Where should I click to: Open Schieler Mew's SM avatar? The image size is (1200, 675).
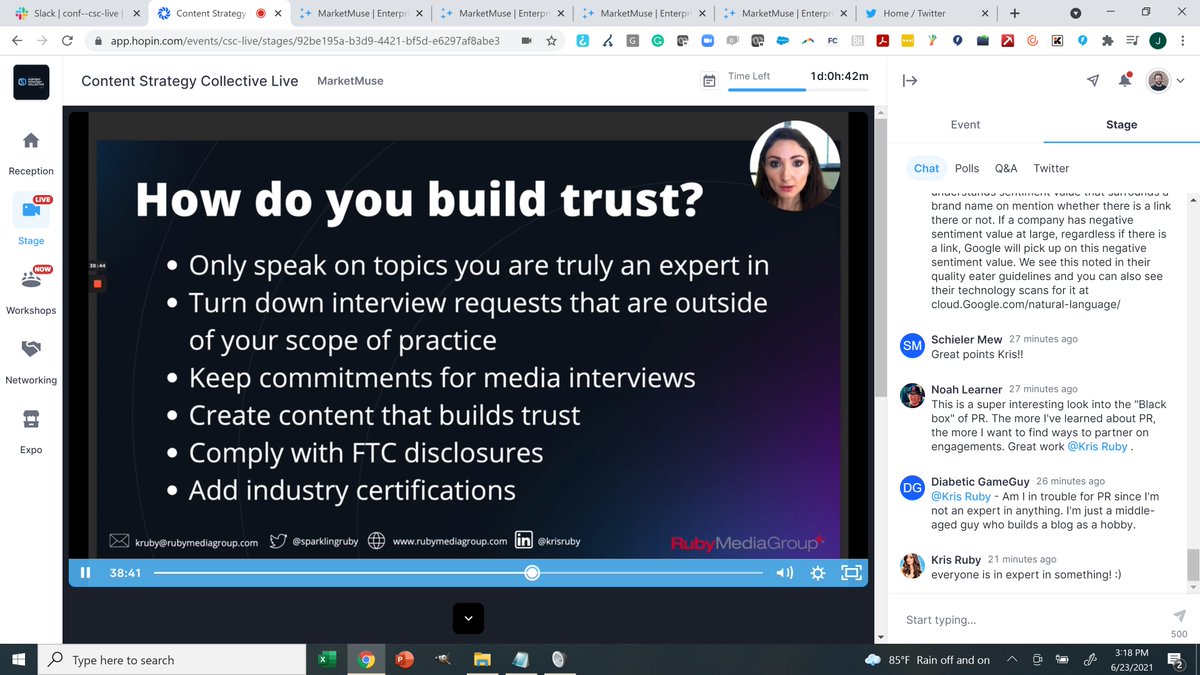click(912, 346)
